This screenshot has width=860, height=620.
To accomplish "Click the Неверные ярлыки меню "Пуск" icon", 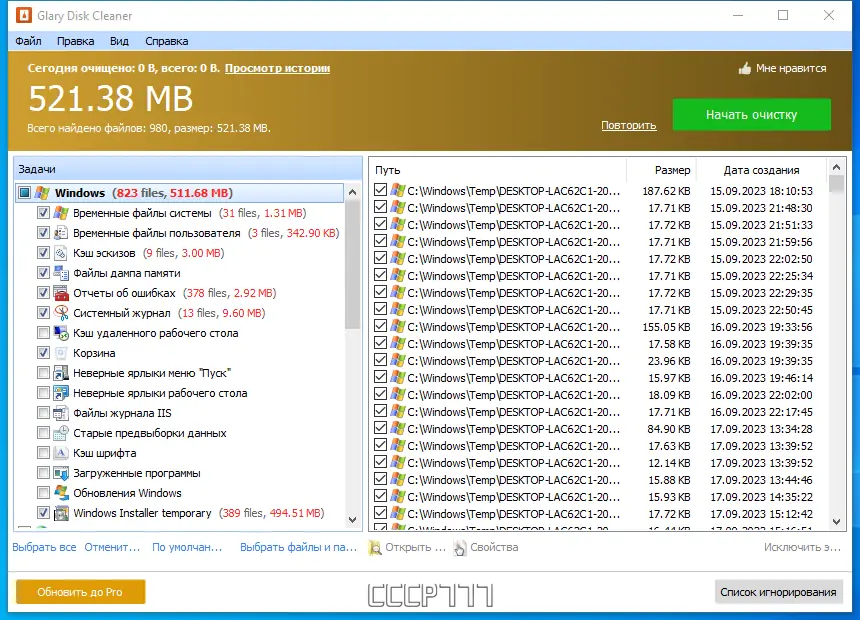I will 61,373.
